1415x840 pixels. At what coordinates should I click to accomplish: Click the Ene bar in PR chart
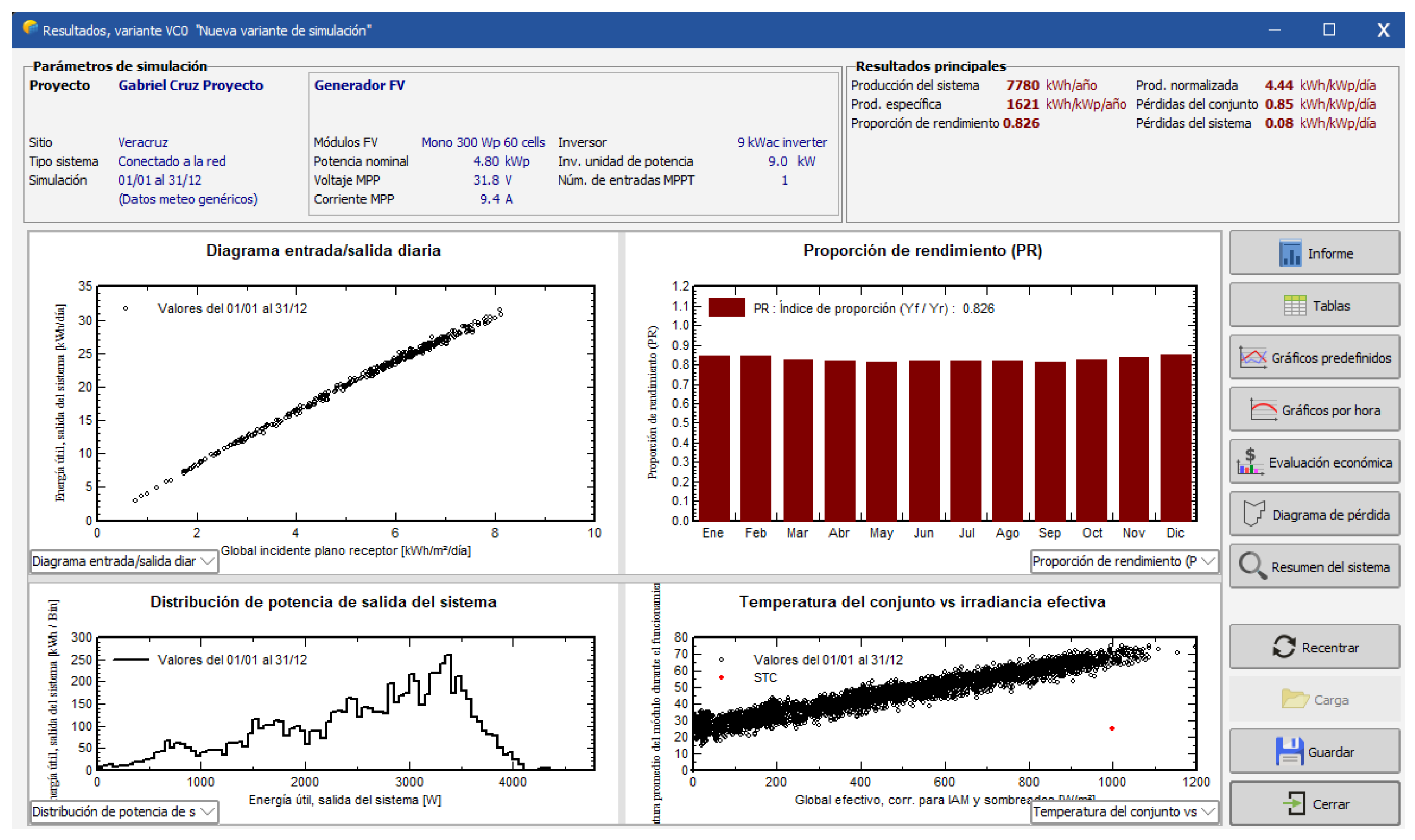coord(713,438)
